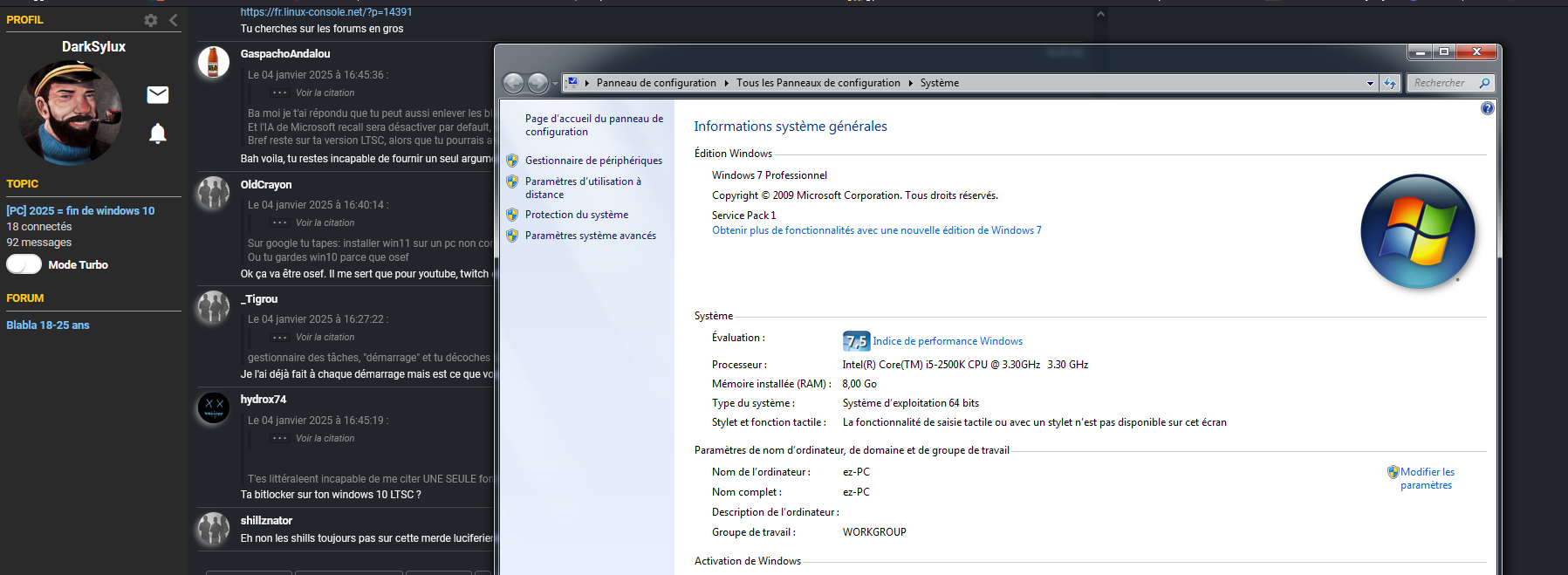This screenshot has height=575, width=1568.
Task: Click the refresh button beside address bar
Action: (x=1390, y=83)
